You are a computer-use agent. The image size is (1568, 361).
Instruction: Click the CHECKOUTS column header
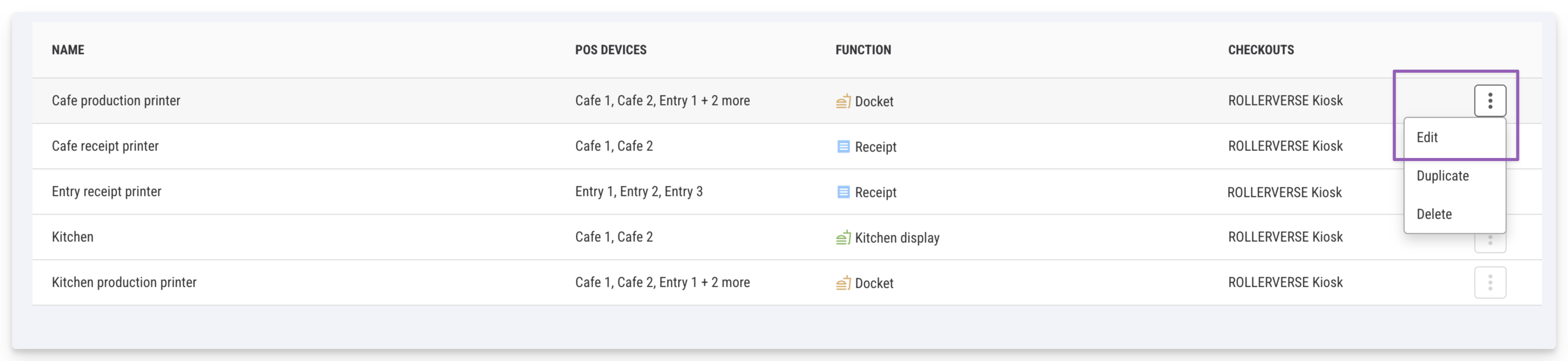click(1260, 50)
